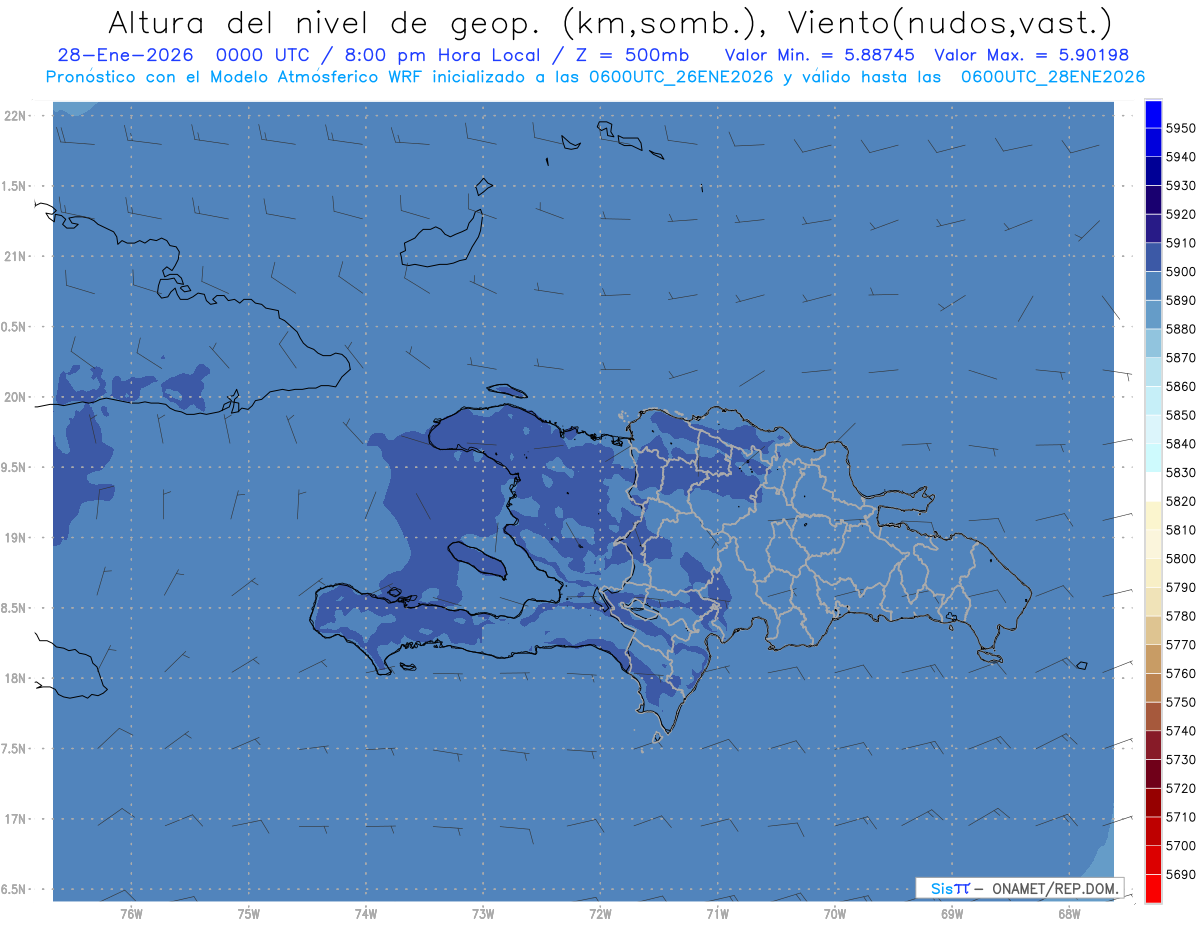Click the '19N' latitude label
Image resolution: width=1200 pixels, height=927 pixels.
(x=14, y=538)
